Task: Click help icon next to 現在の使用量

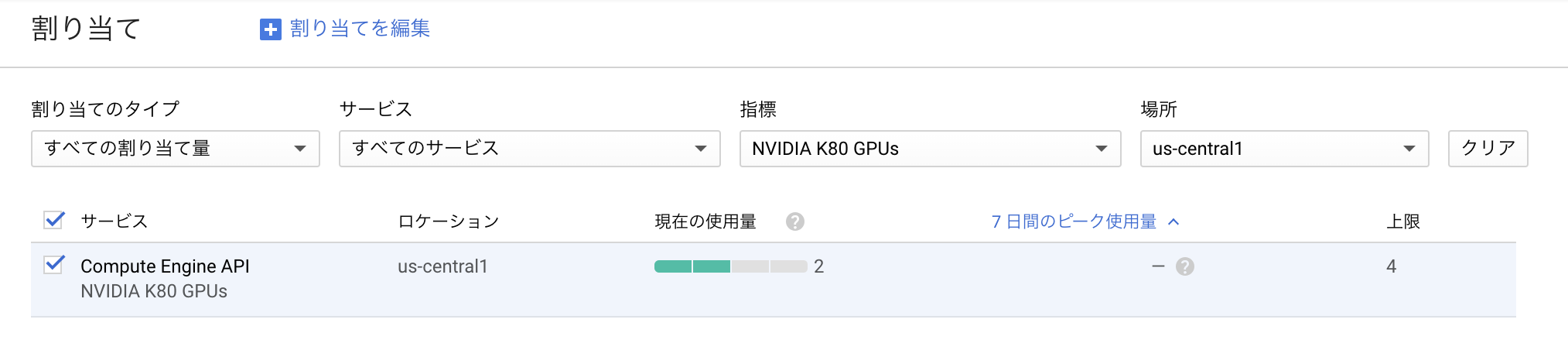Action: click(x=794, y=222)
